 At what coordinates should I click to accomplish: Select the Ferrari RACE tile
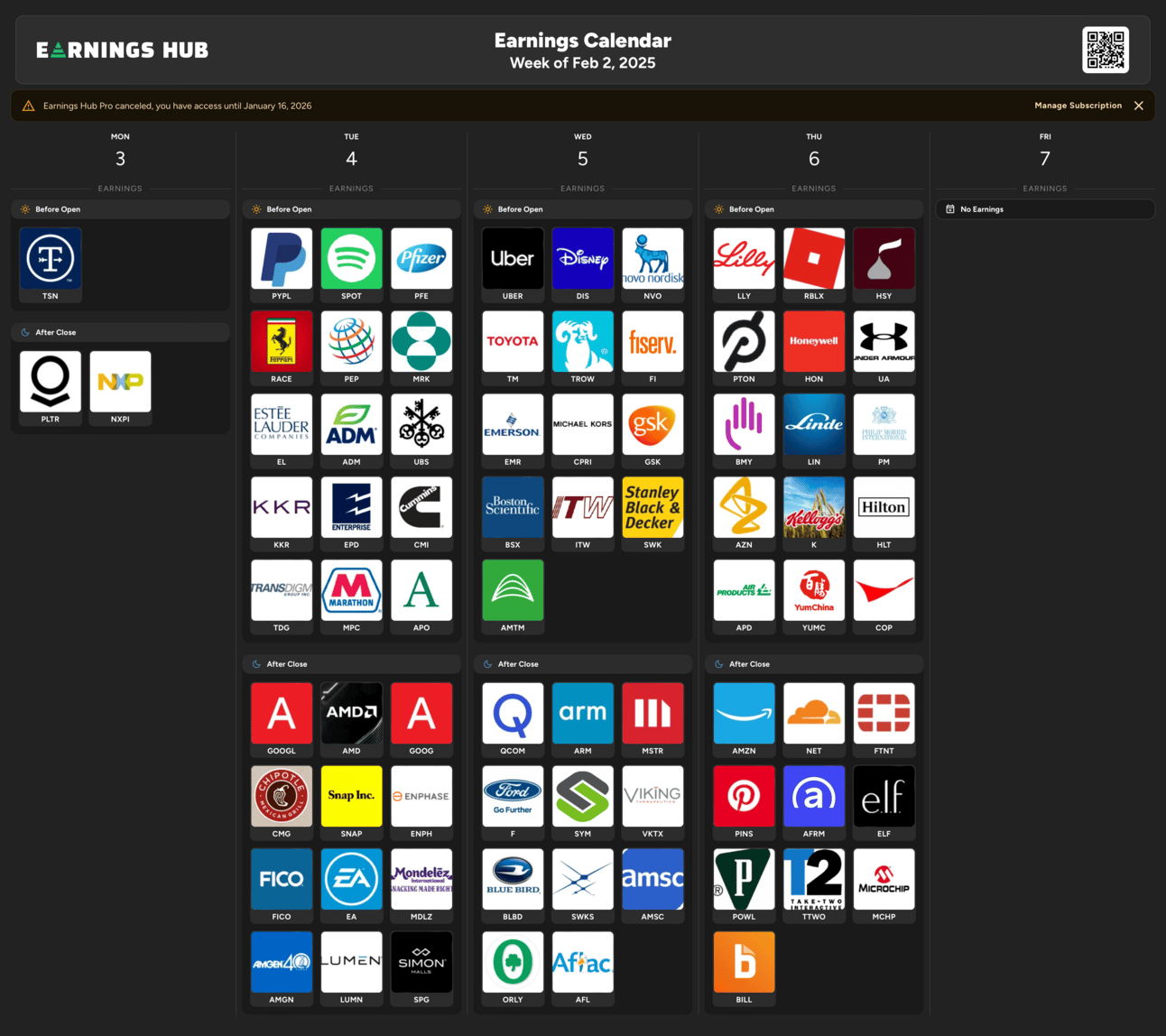[282, 347]
